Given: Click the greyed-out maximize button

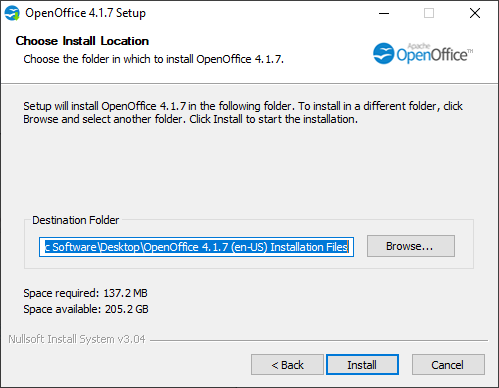Looking at the screenshot, I should click(429, 13).
